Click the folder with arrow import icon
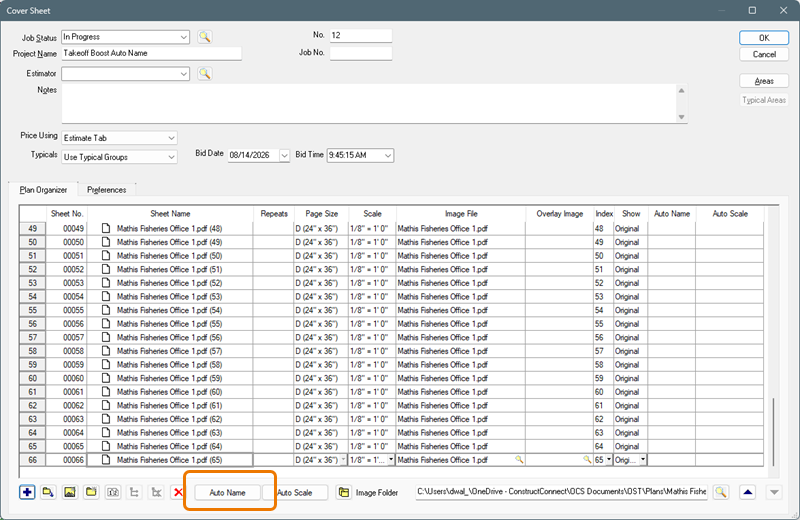800x520 pixels. click(x=48, y=492)
